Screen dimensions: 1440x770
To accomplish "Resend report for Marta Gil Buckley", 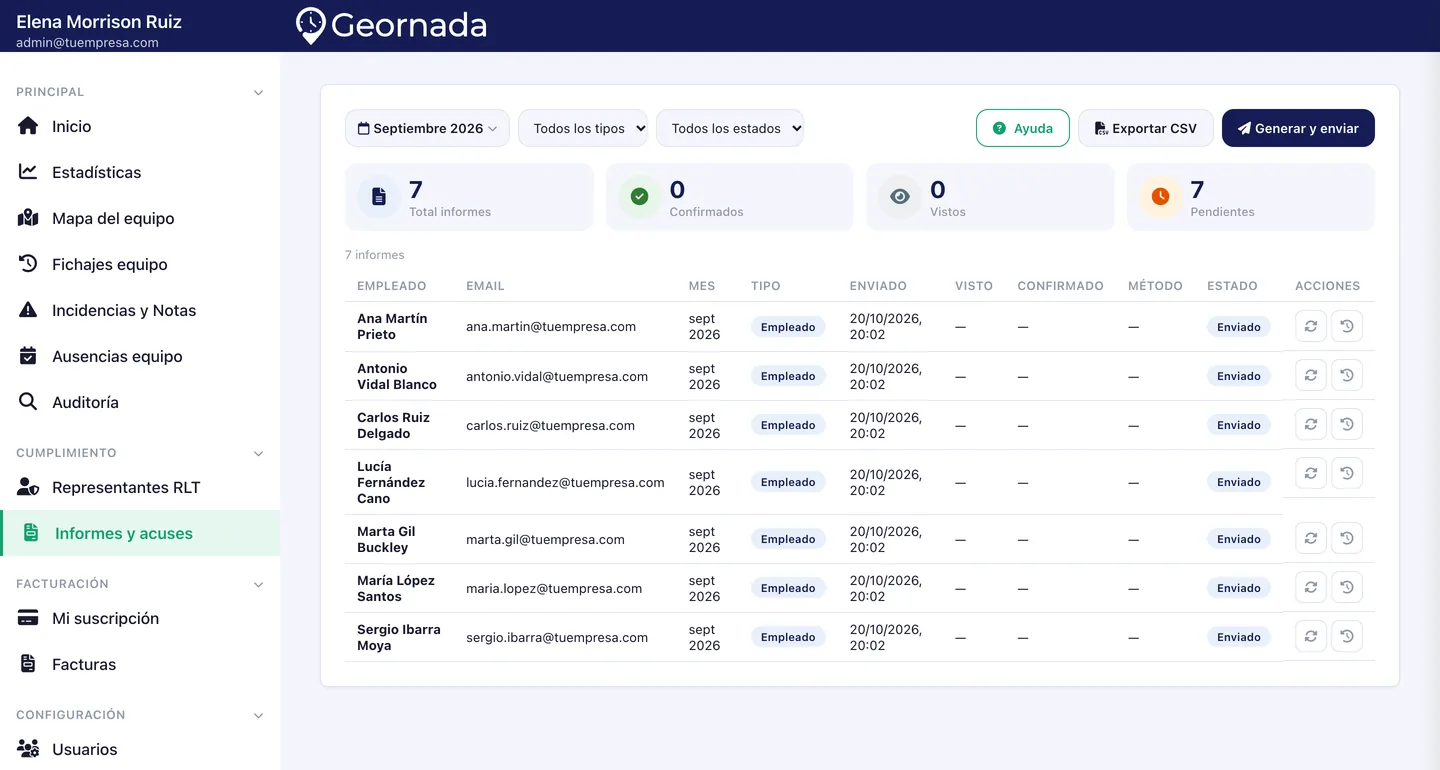I will tap(1311, 538).
